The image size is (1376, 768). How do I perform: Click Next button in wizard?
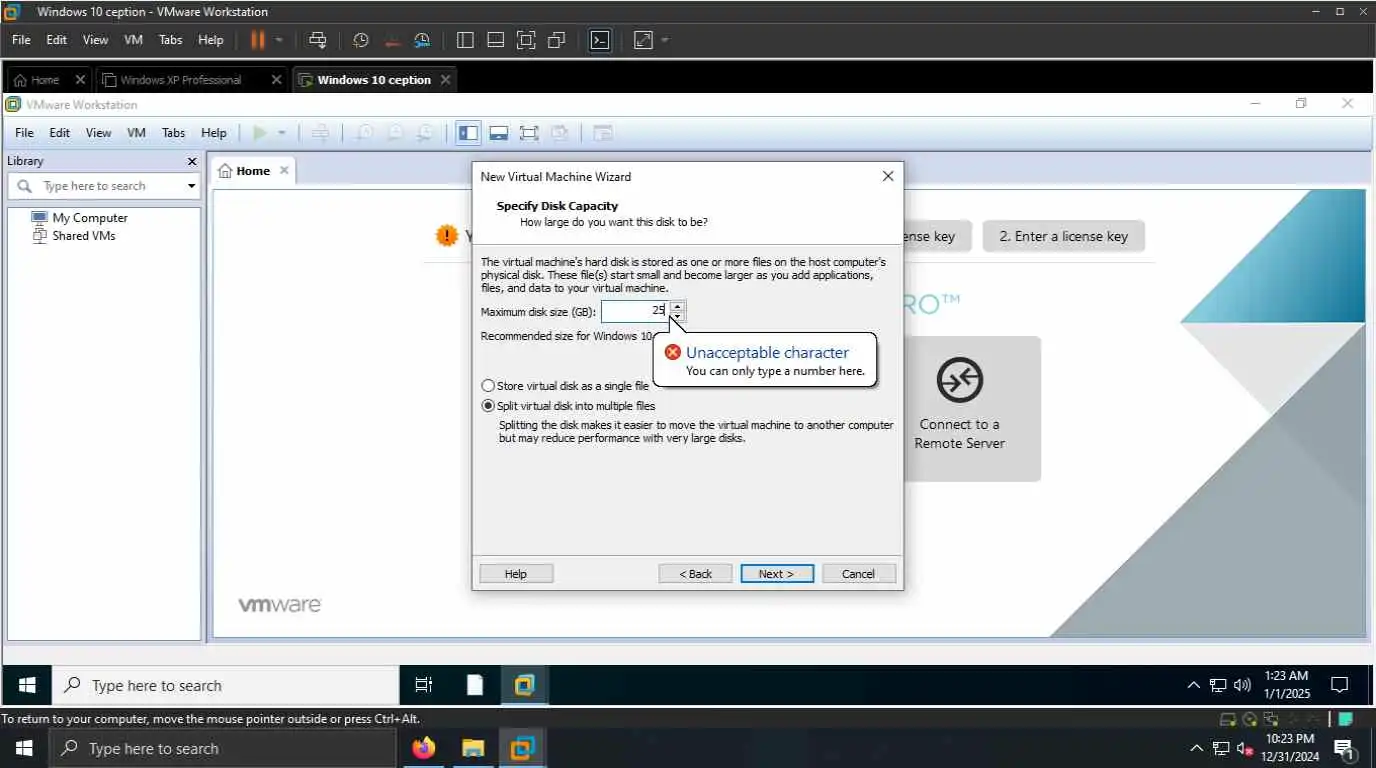tap(777, 574)
